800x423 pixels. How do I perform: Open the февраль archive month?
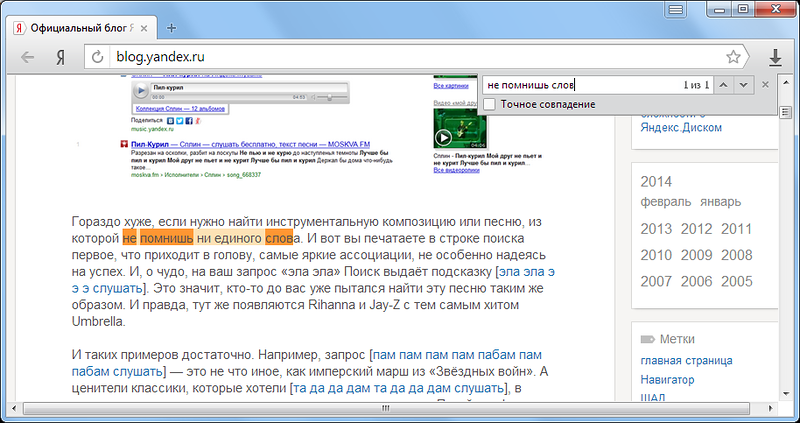666,202
